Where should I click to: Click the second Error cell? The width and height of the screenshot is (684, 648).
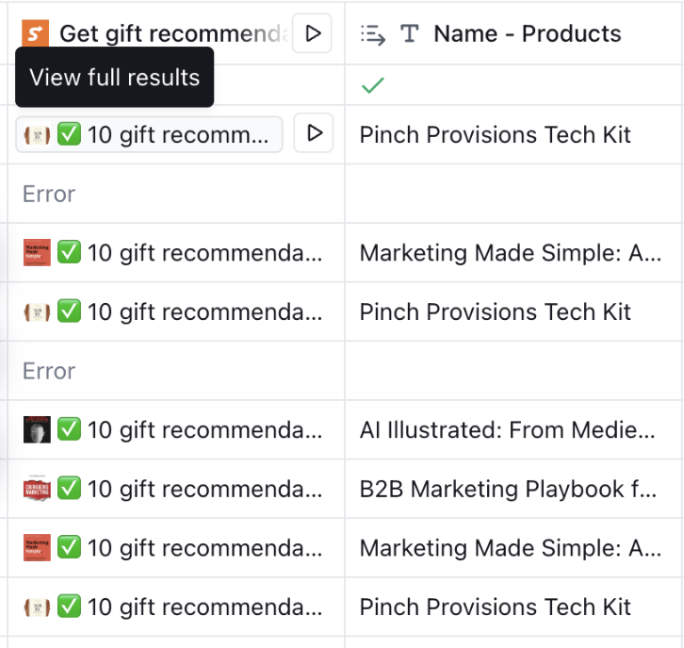coord(176,371)
